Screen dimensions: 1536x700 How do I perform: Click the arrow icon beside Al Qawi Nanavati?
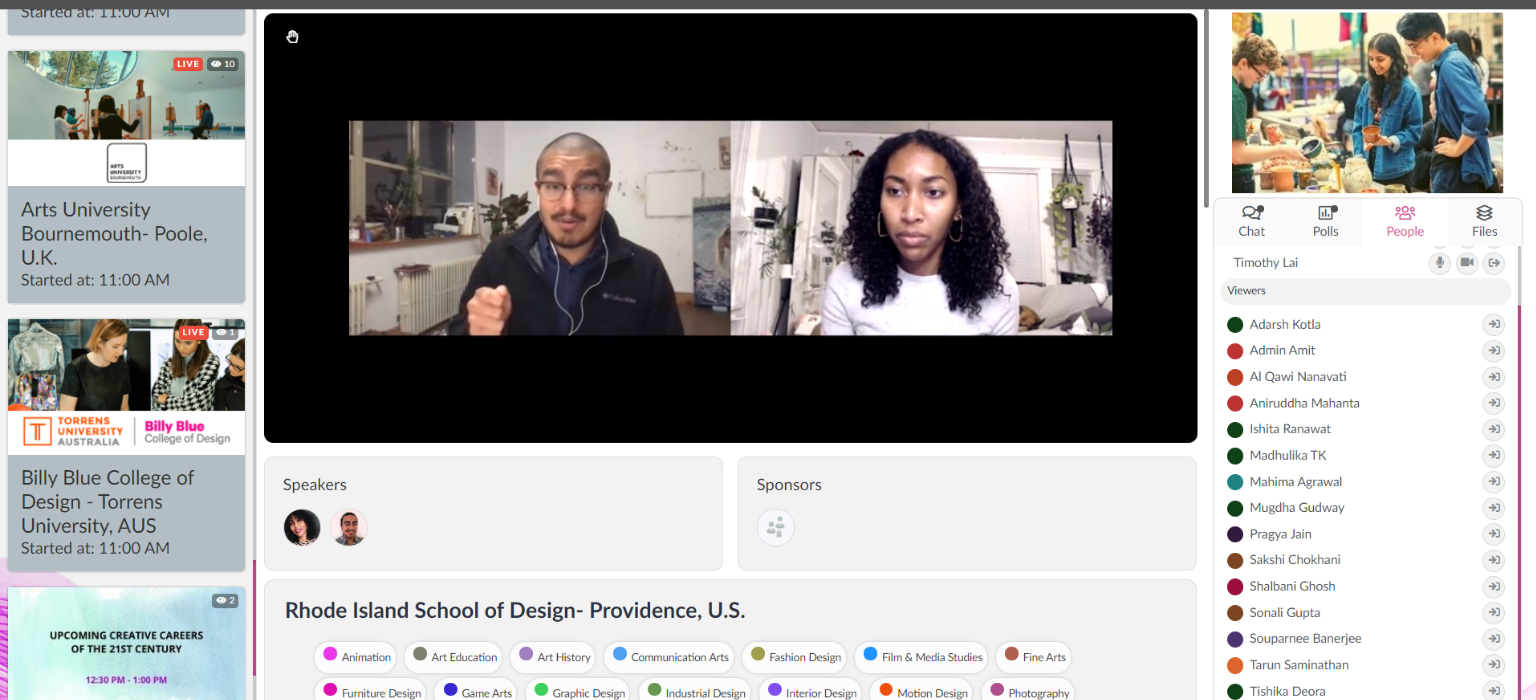pos(1493,377)
